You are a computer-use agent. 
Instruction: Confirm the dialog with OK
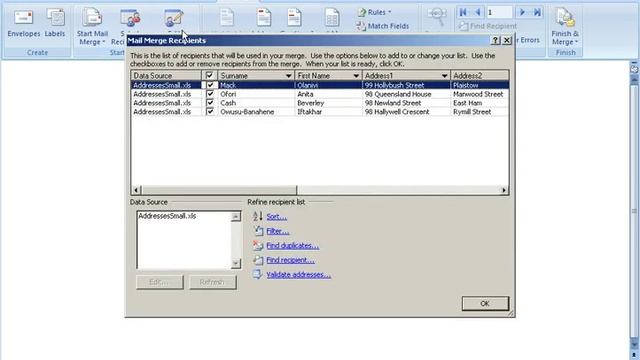tap(485, 304)
